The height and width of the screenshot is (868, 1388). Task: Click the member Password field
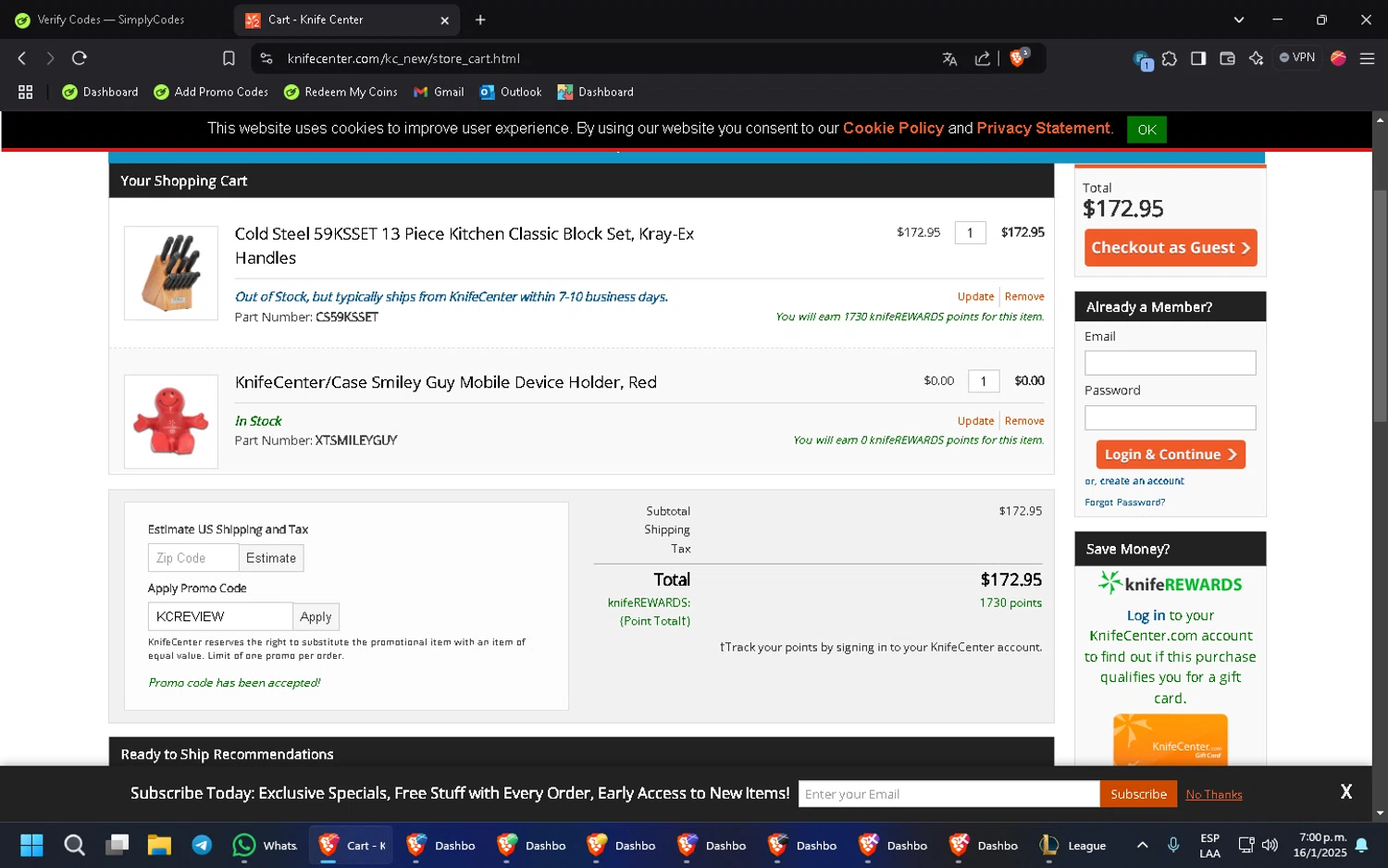pos(1171,418)
